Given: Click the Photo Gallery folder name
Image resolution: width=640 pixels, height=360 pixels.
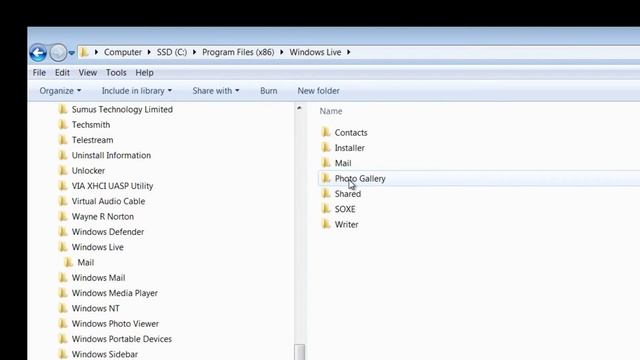Looking at the screenshot, I should click(360, 178).
